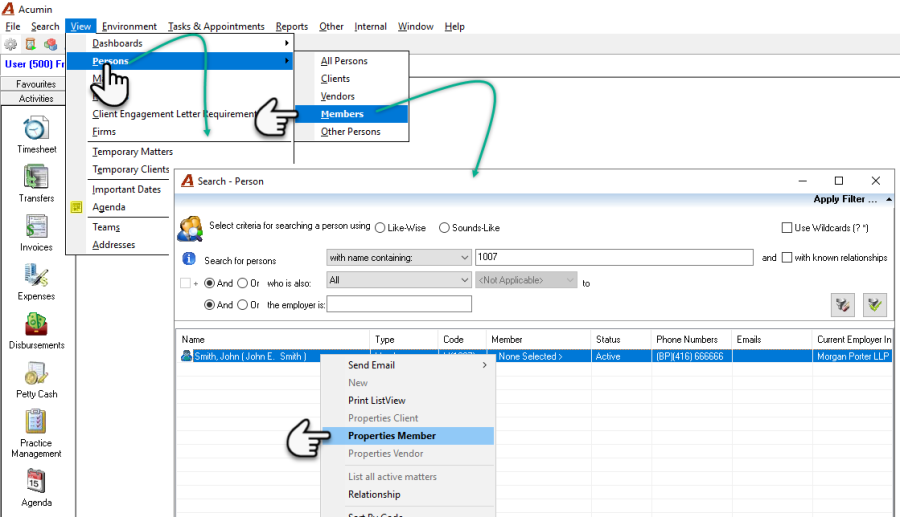Viewport: 900px width, 517px height.
Task: Click the person search icon in dialog
Action: point(191,228)
